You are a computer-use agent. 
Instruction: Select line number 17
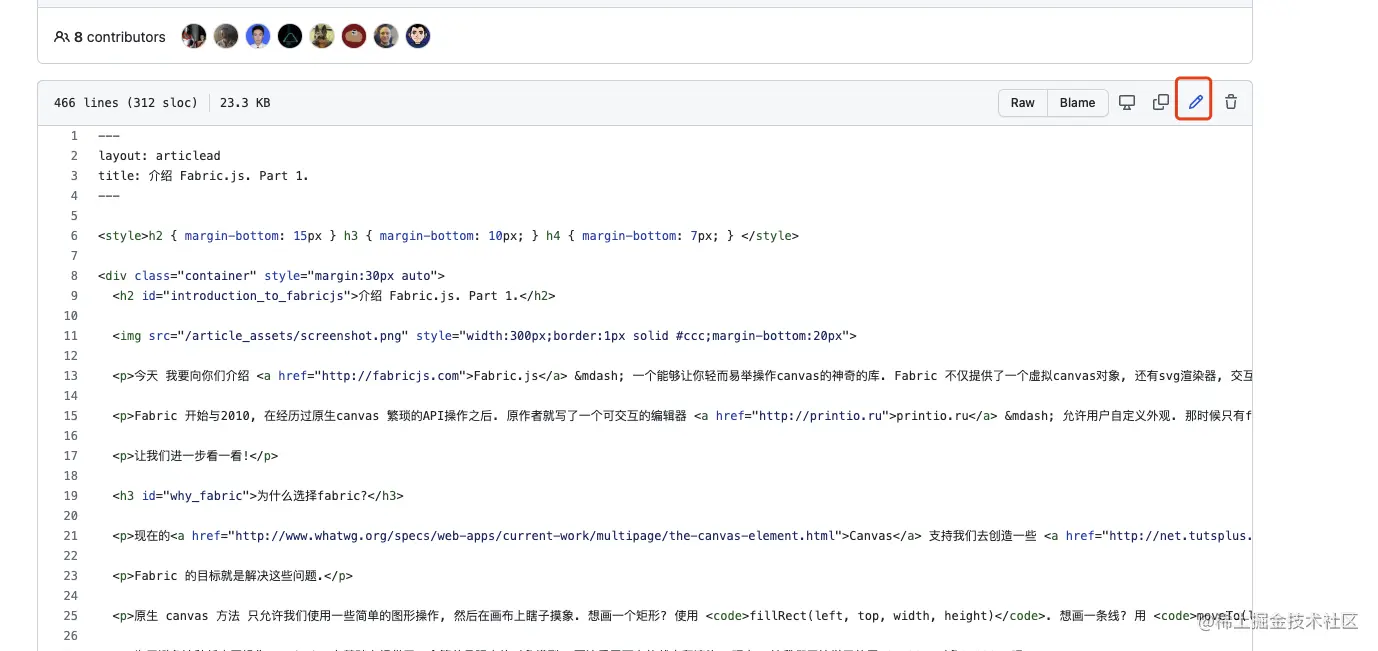tap(70, 456)
